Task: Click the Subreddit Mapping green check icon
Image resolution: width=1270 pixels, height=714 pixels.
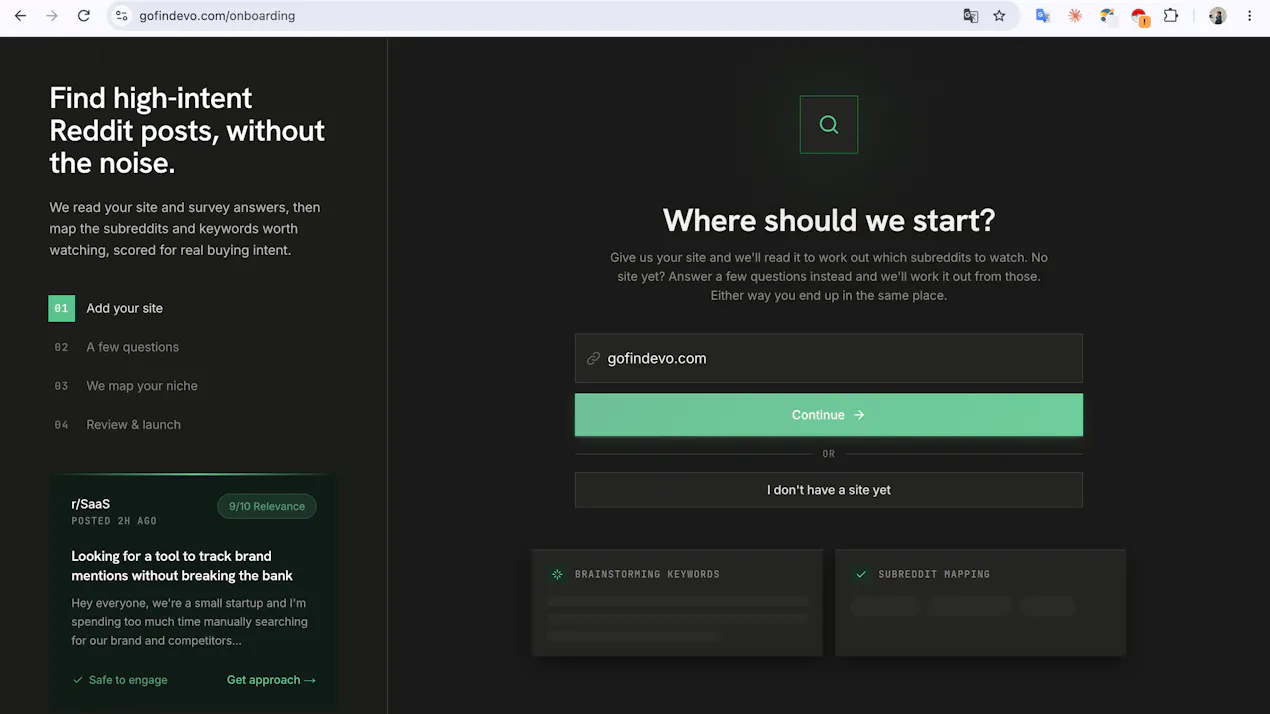Action: (x=861, y=574)
